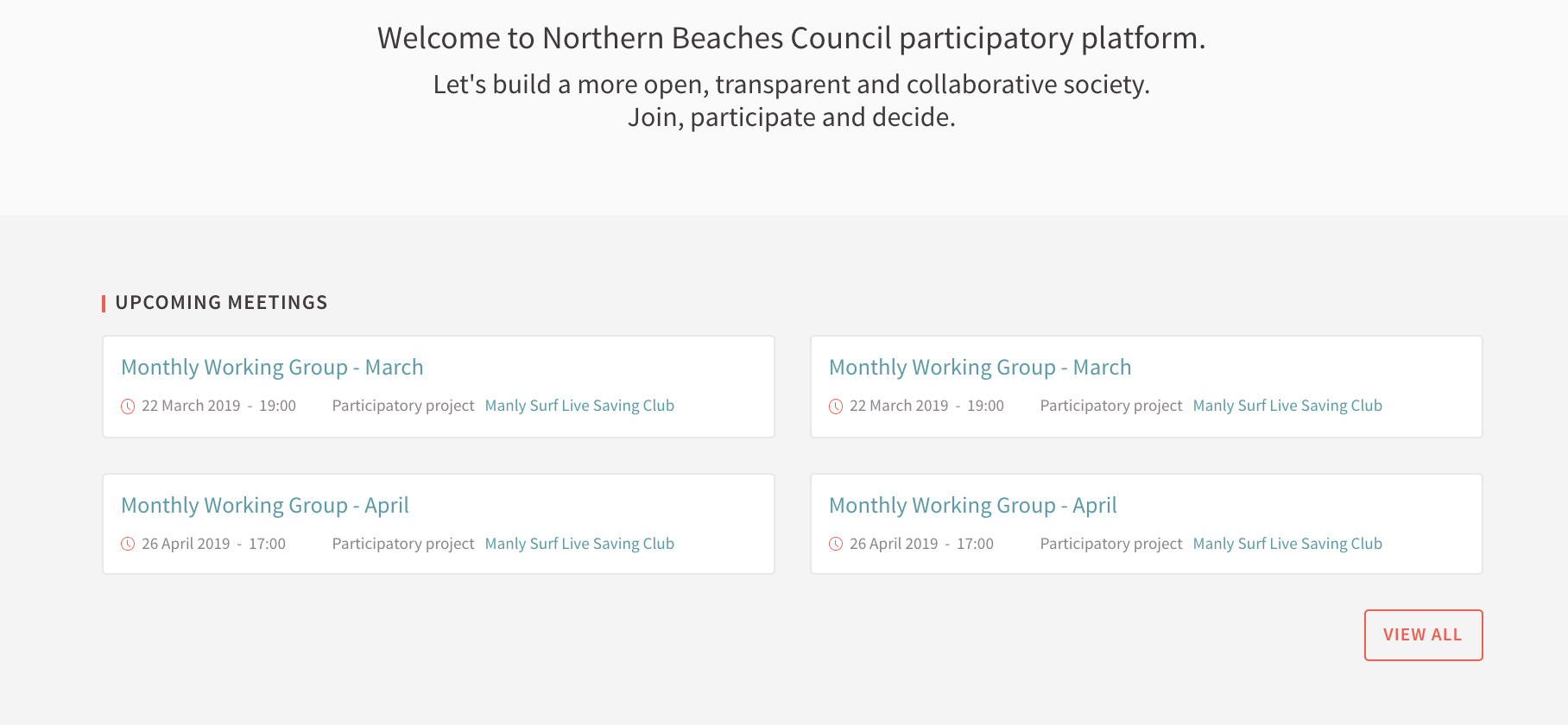The height and width of the screenshot is (725, 1568).
Task: Open the left Monthly Working Group - March meeting
Action: point(272,368)
